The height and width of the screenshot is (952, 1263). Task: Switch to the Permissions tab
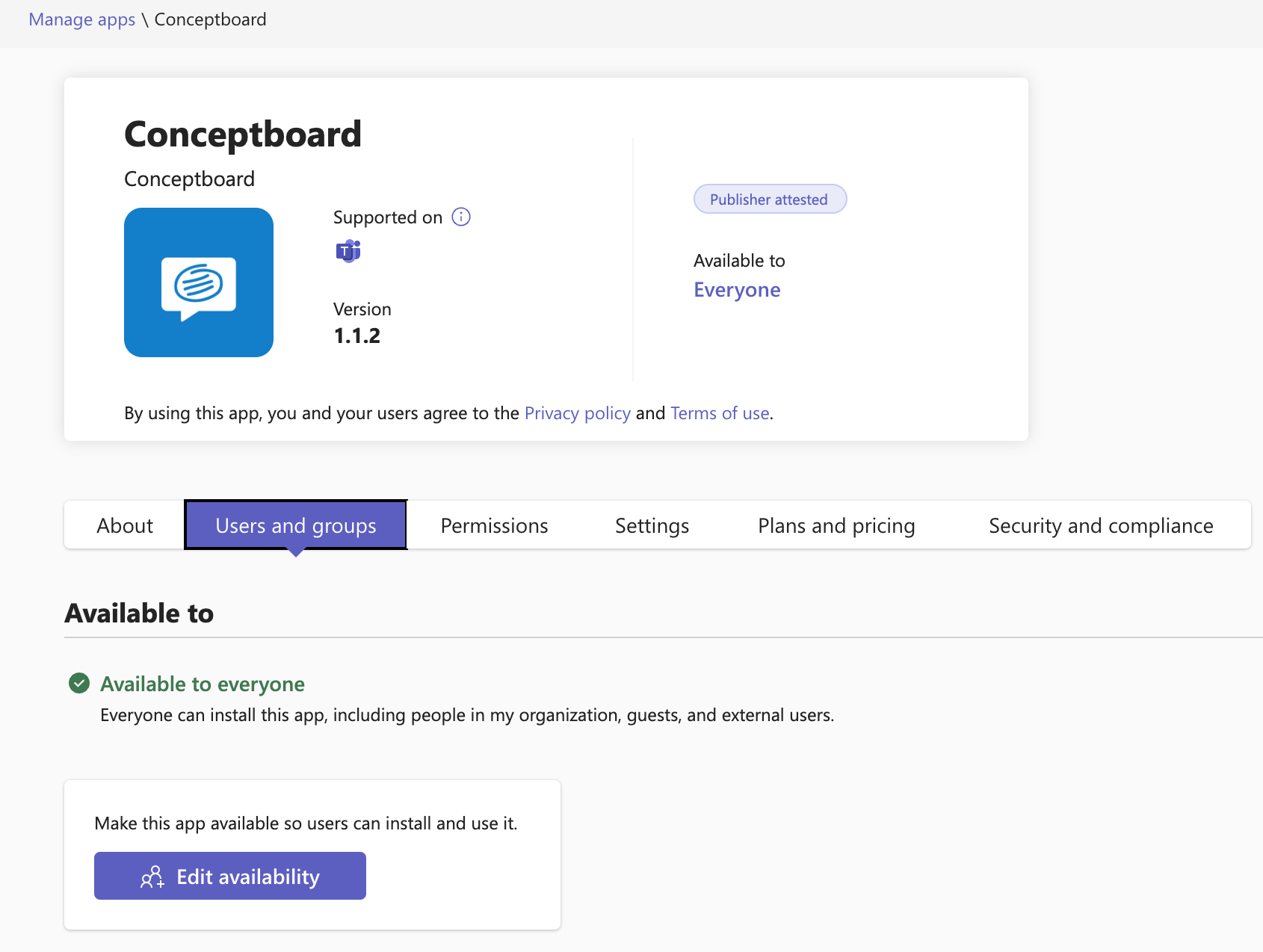pos(493,525)
